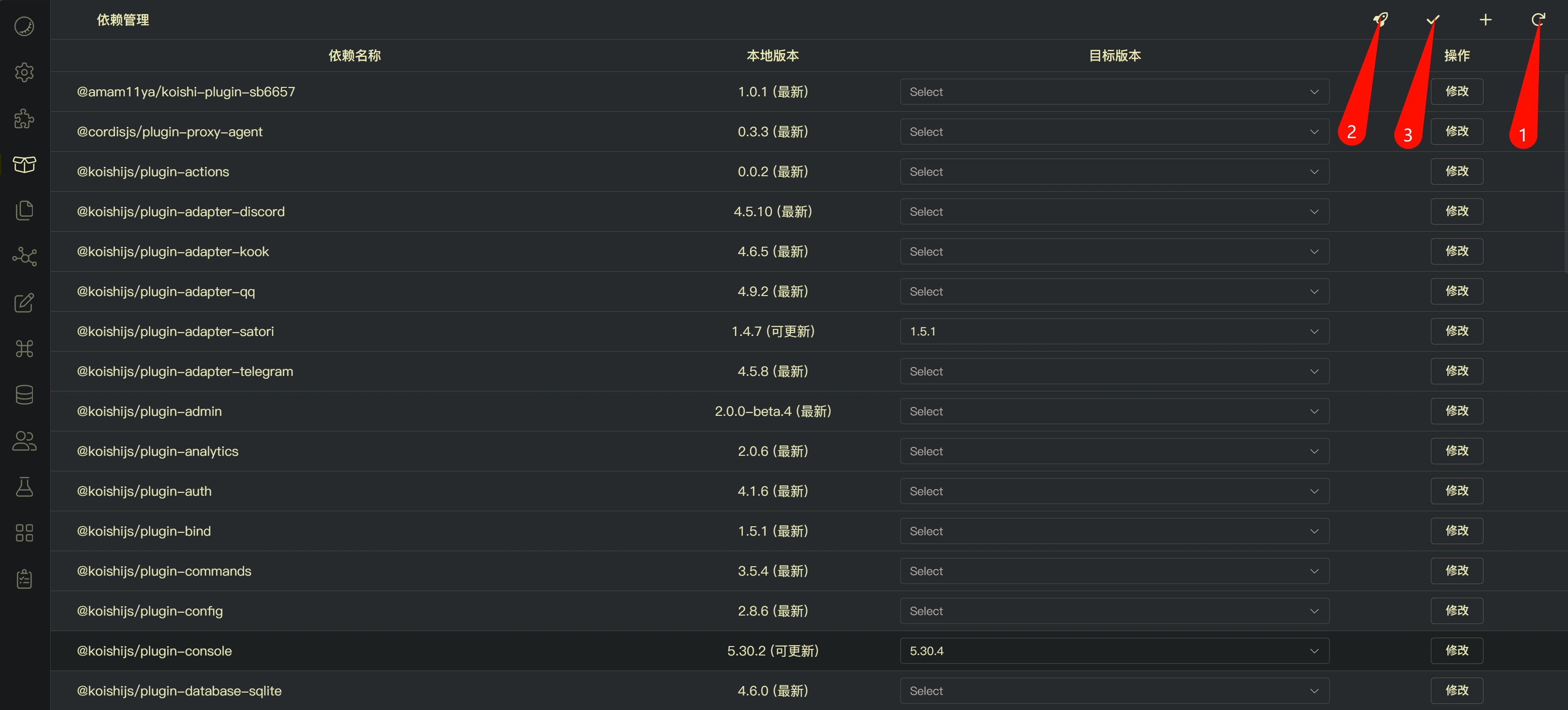Open the dashboard gauge icon

pos(24,26)
